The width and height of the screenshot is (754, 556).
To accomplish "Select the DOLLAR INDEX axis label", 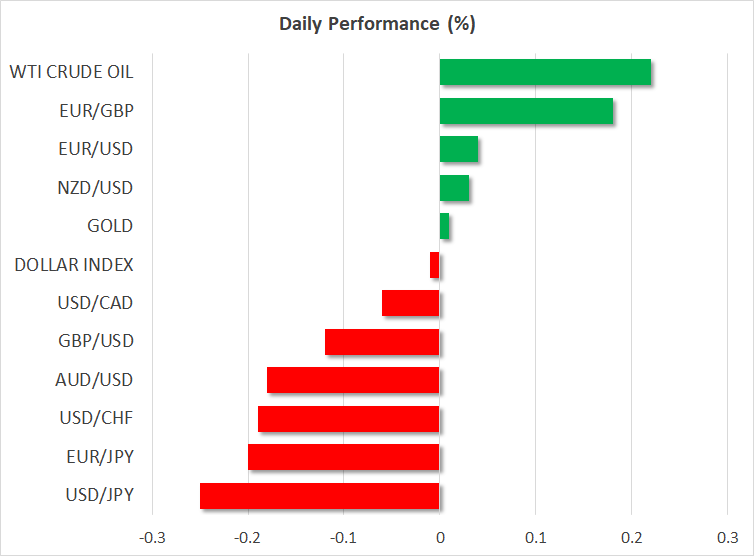I will point(74,265).
